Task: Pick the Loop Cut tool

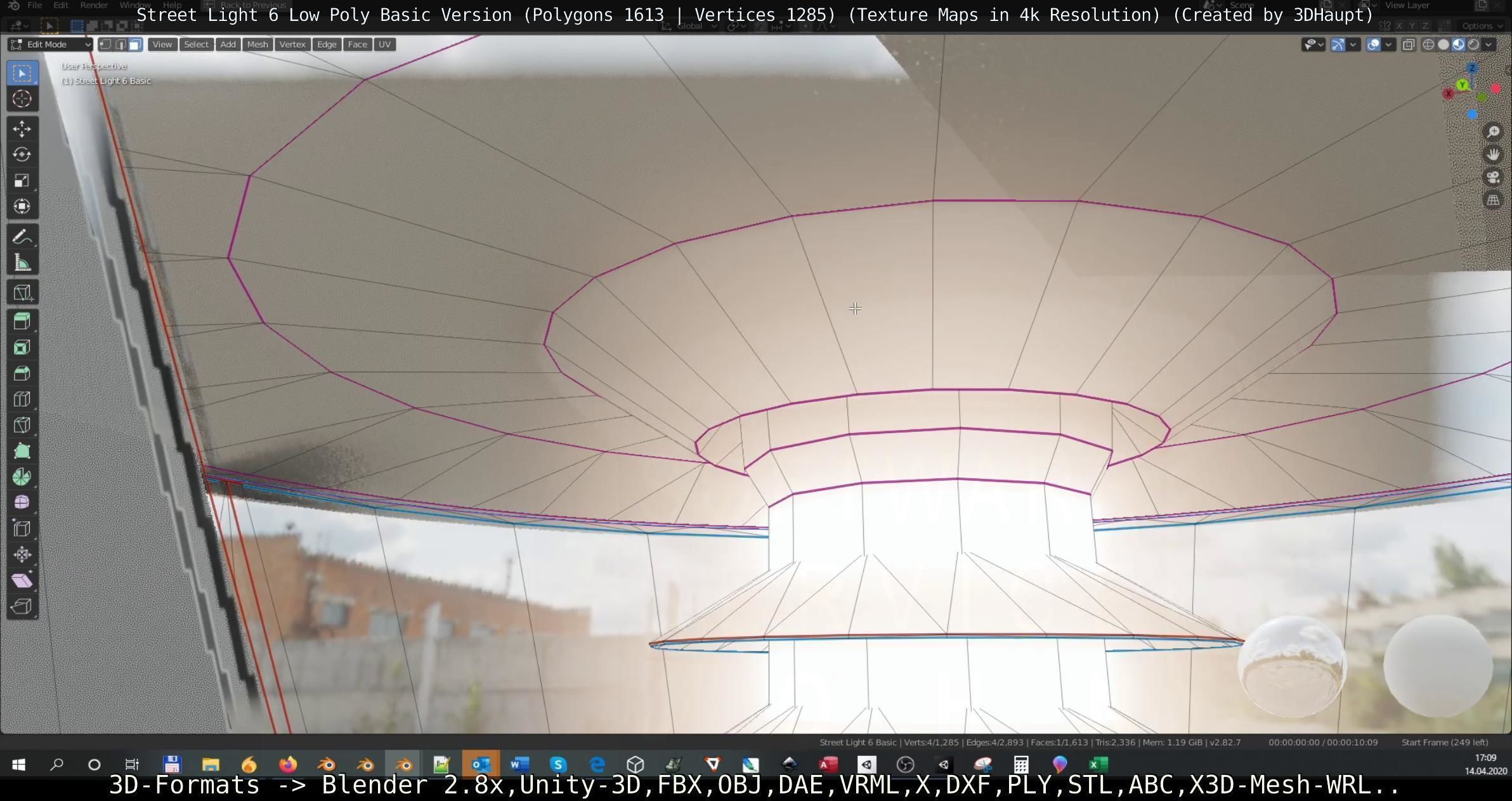Action: [x=22, y=399]
